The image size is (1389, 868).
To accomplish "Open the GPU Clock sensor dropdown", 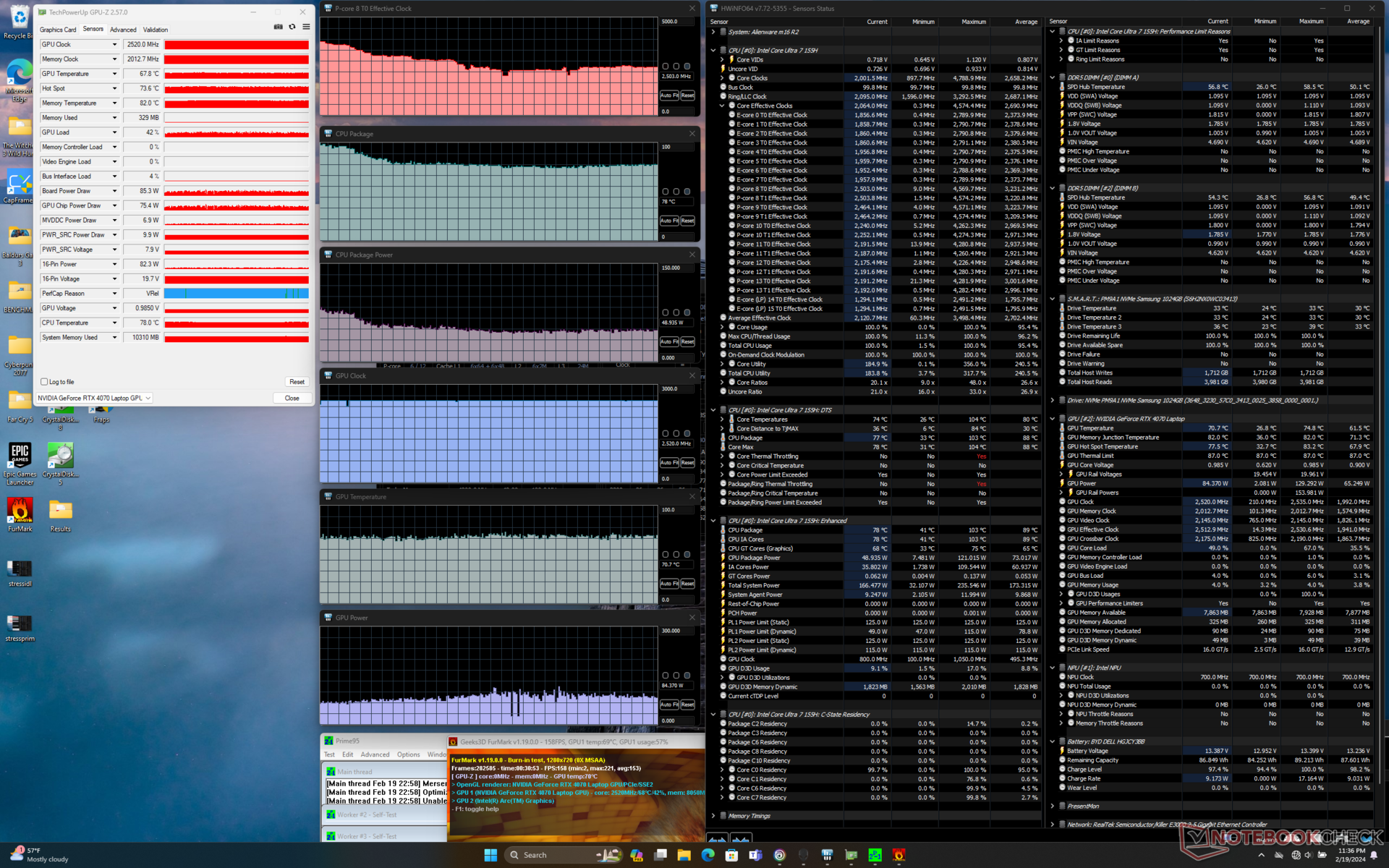I will pos(114,45).
